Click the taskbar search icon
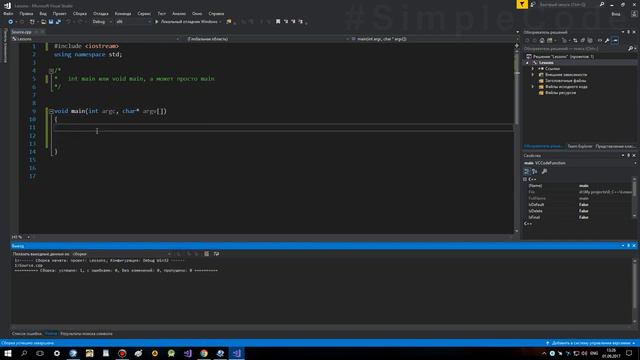Viewport: 640px width, 360px height. tap(24, 353)
